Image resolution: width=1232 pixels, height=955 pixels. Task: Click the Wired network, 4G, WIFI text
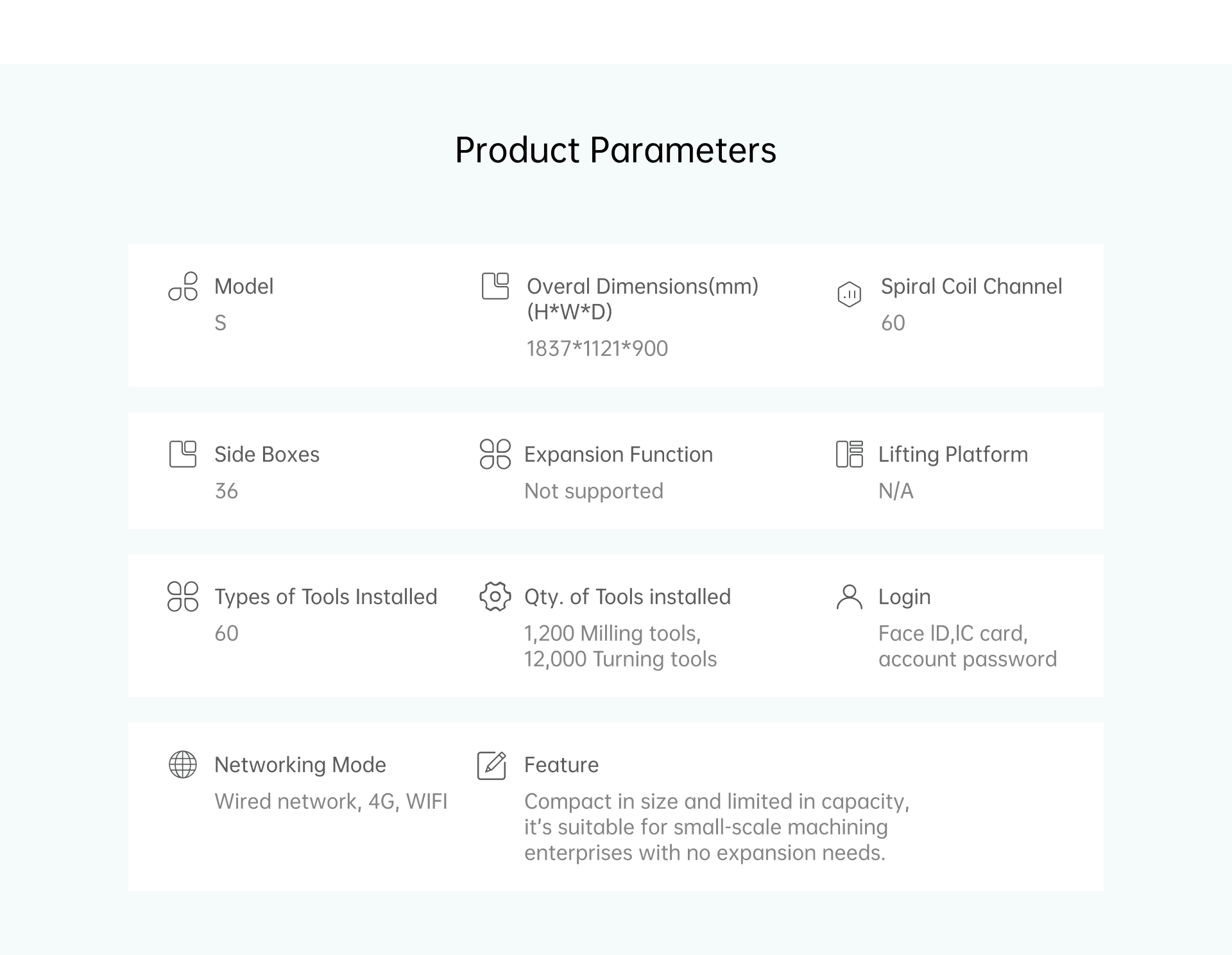(330, 802)
